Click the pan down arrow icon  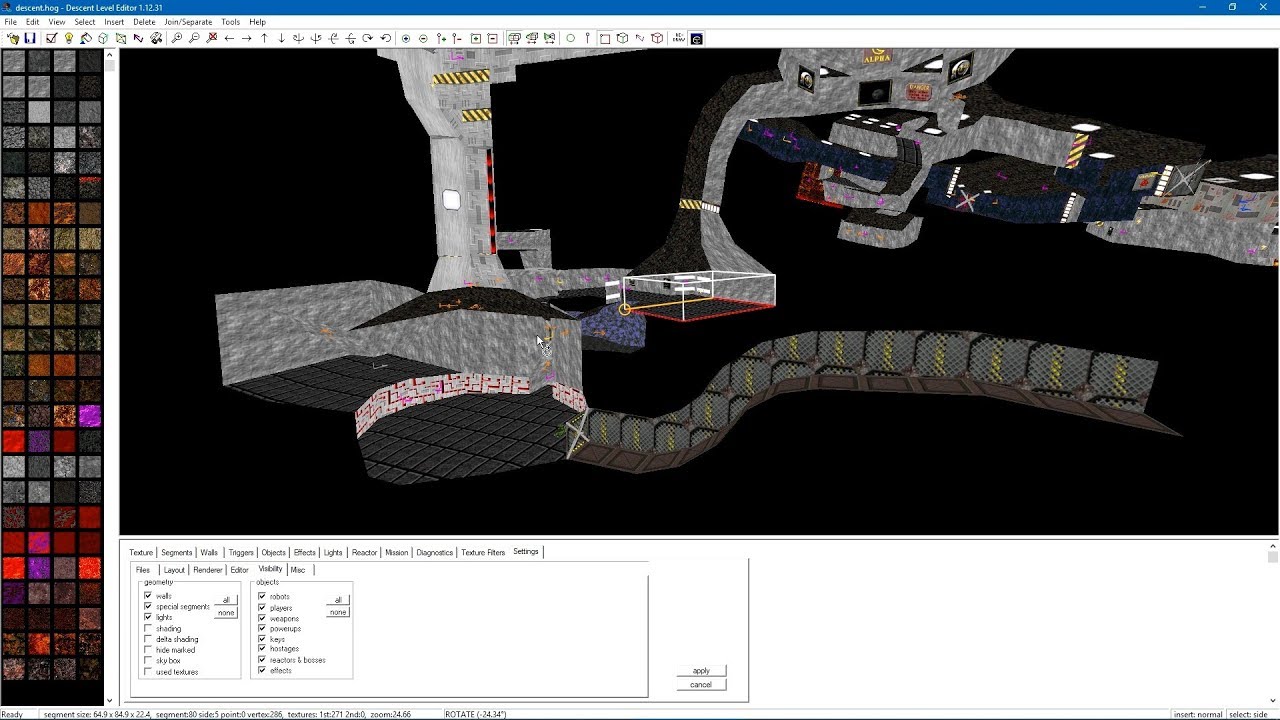tap(281, 38)
